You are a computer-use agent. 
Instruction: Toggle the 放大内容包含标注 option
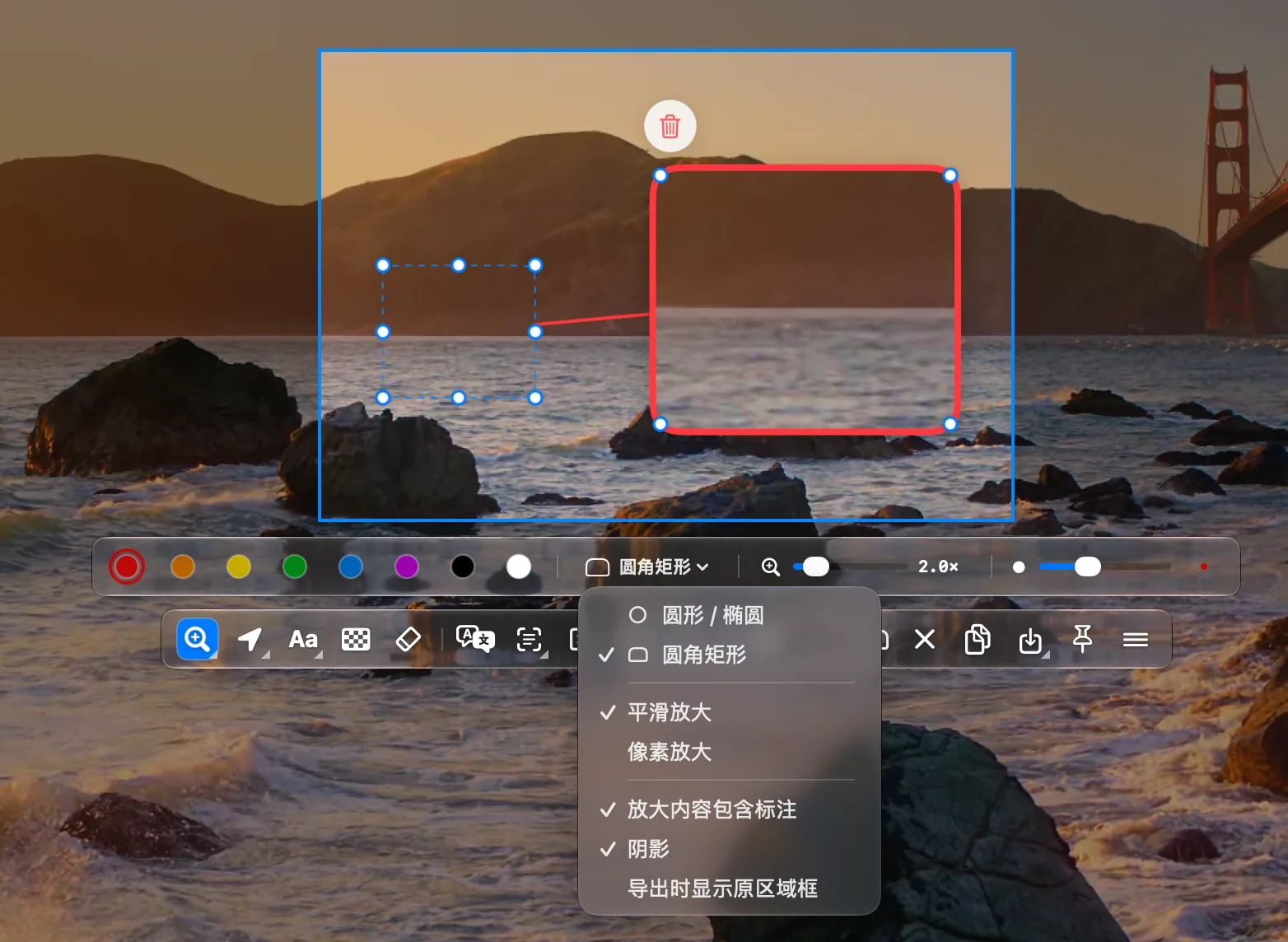tap(730, 809)
